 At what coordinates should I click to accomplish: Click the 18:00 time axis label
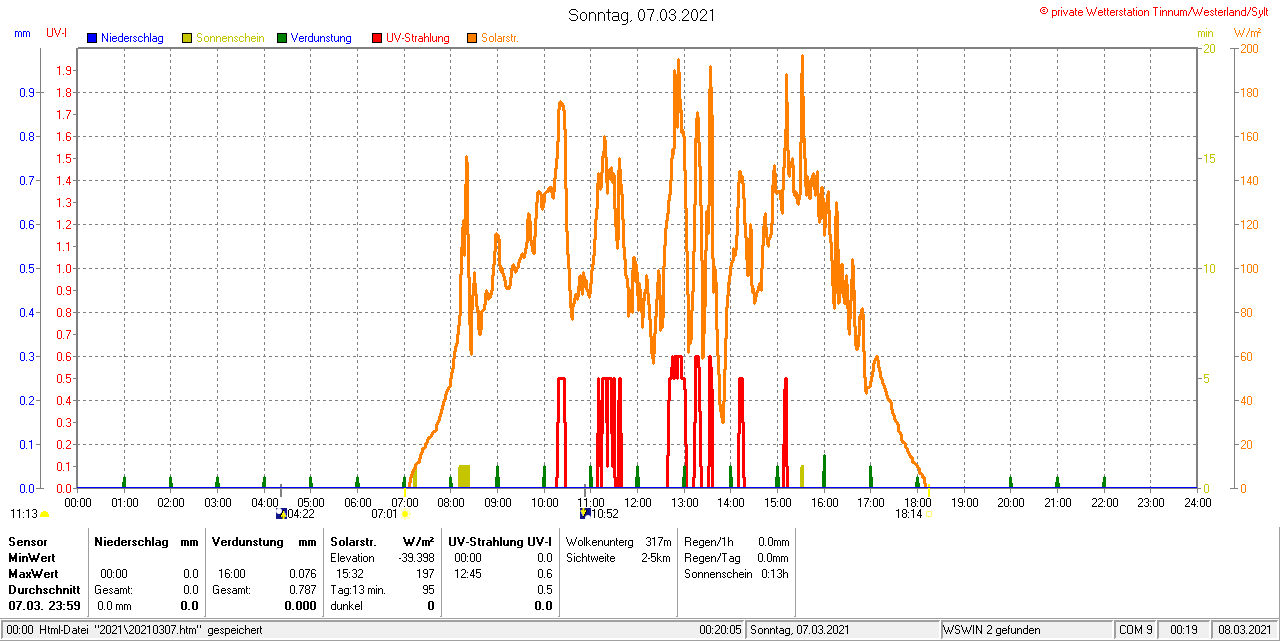[917, 502]
